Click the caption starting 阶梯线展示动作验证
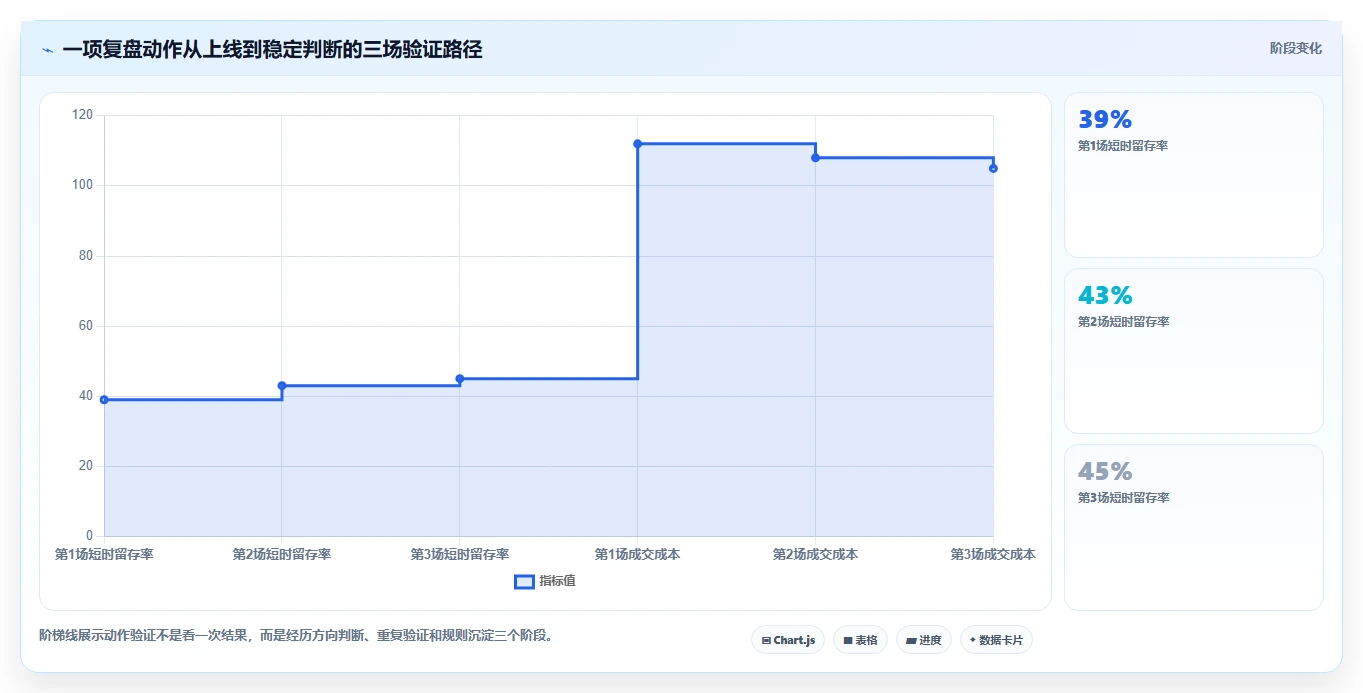This screenshot has width=1363, height=693. point(296,635)
